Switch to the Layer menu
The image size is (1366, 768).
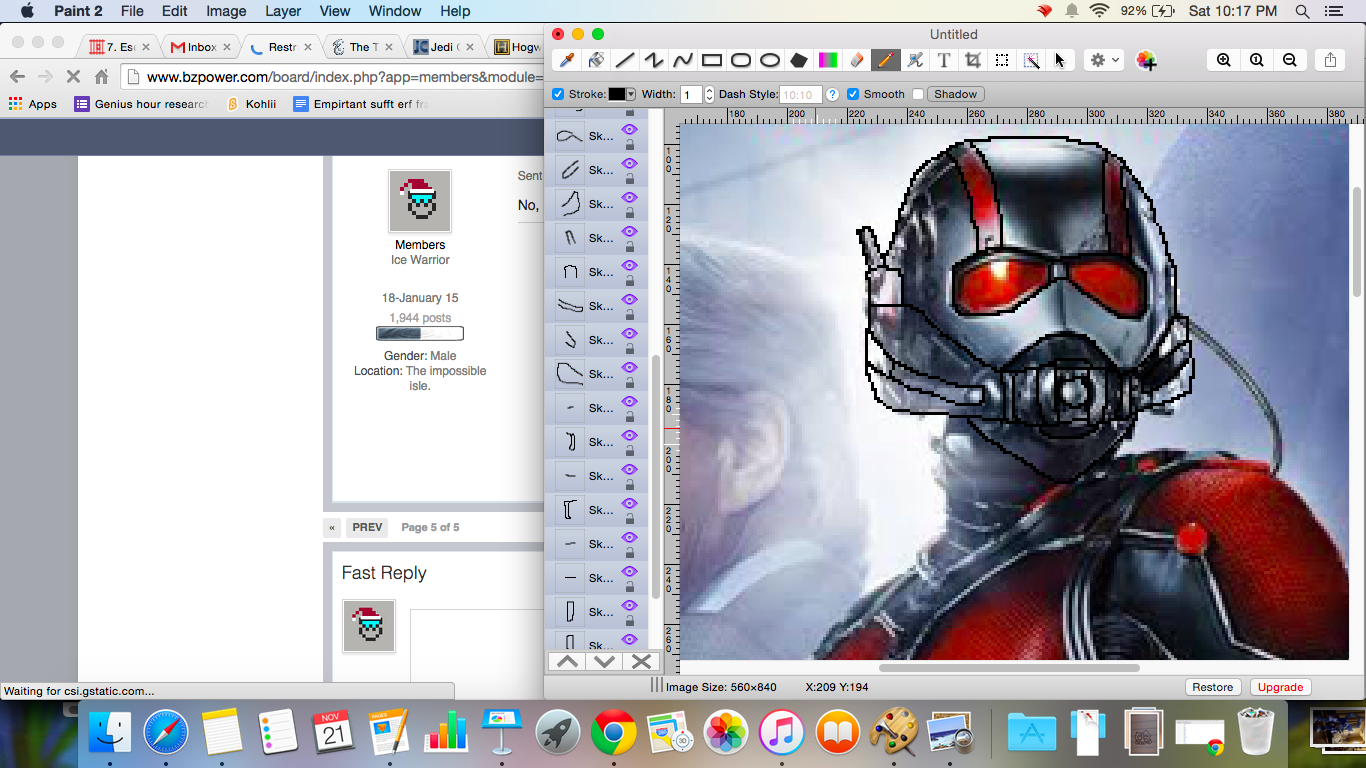point(283,11)
